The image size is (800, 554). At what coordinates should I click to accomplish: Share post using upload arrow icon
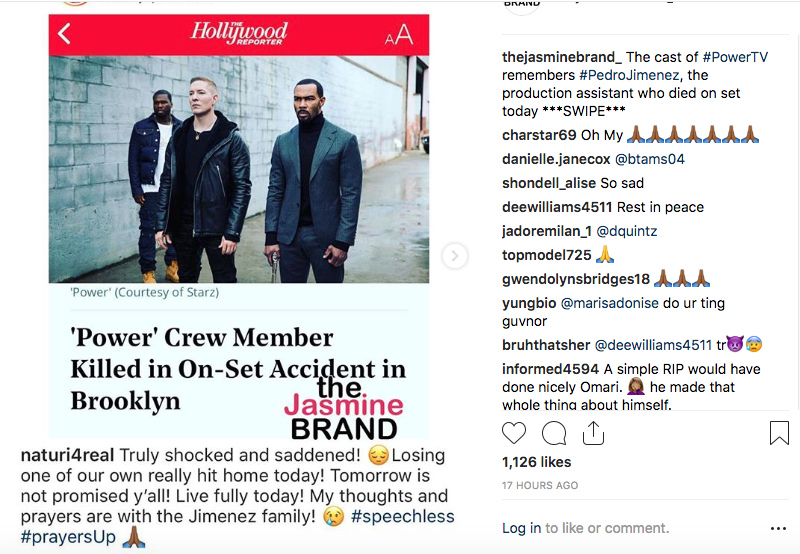pos(593,433)
